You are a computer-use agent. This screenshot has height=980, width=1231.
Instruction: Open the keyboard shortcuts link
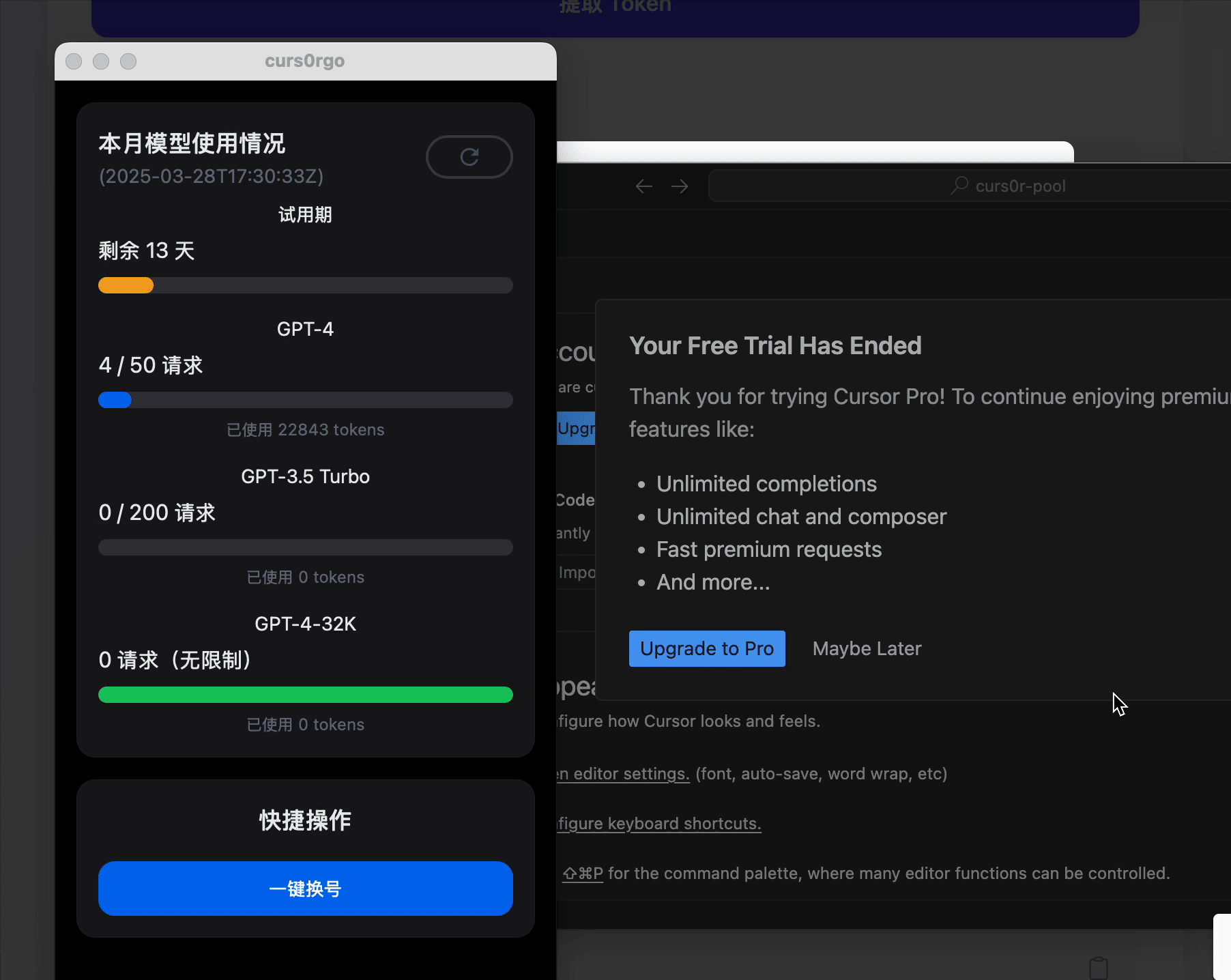point(659,824)
